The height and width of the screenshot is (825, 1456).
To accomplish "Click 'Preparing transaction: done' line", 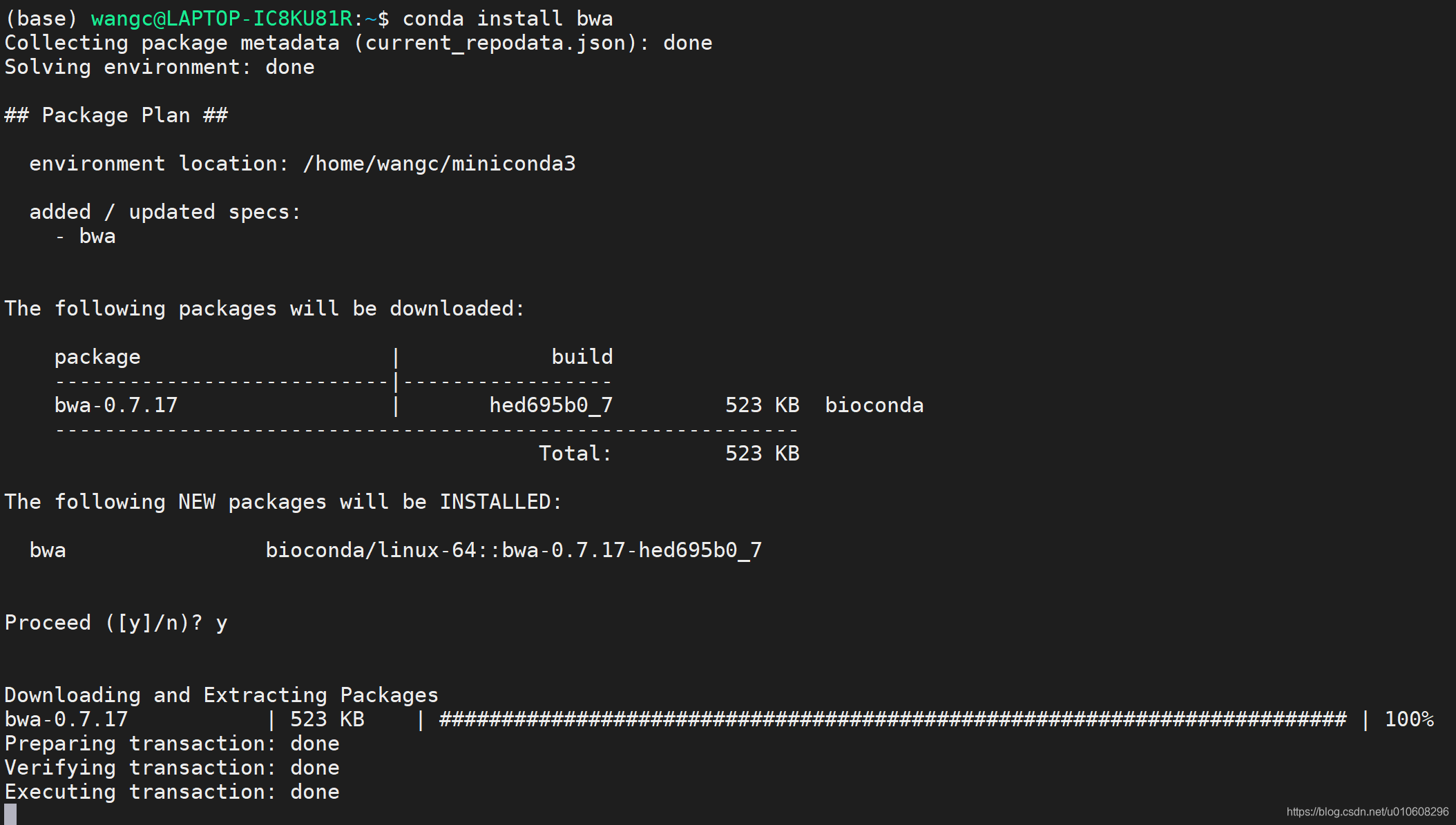I will coord(172,744).
